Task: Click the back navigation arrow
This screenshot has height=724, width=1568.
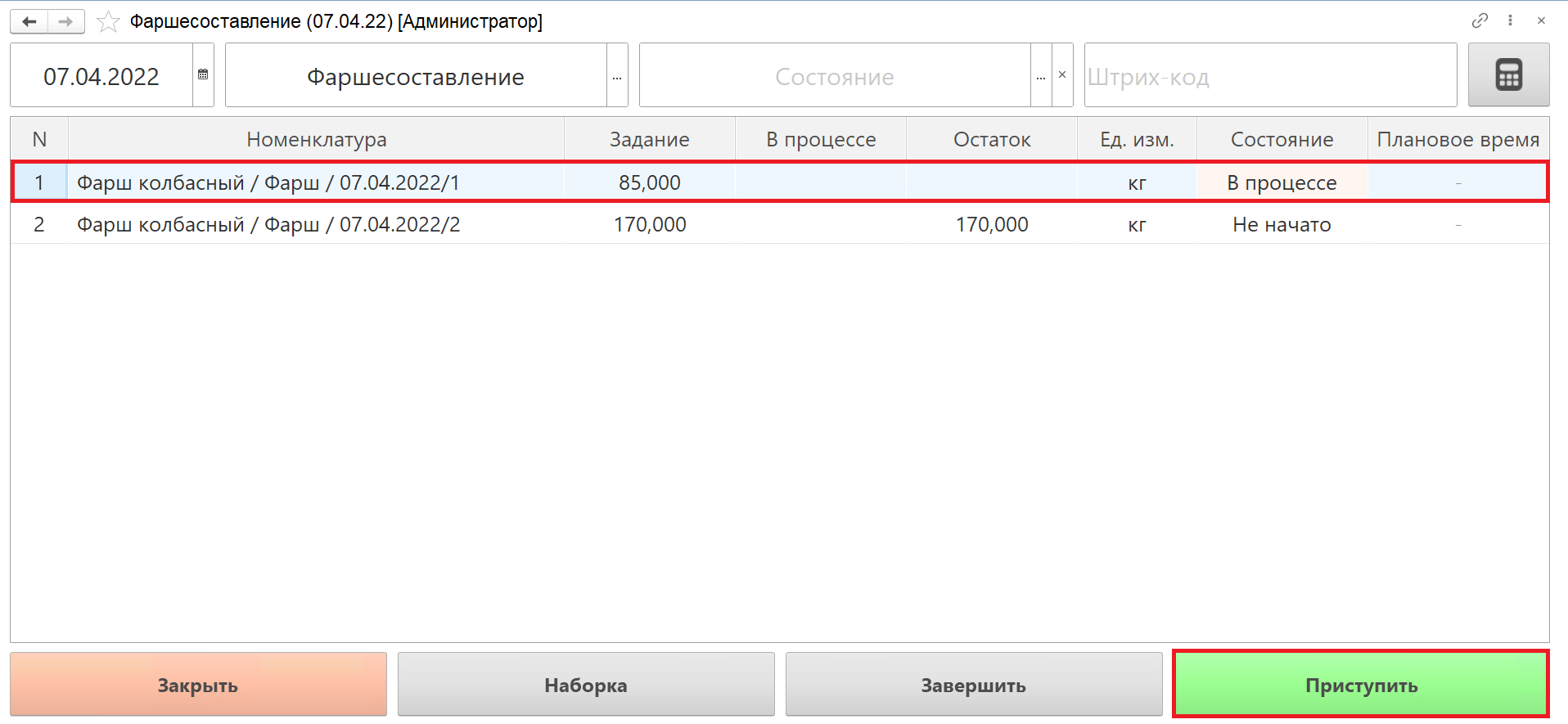Action: pyautogui.click(x=29, y=21)
